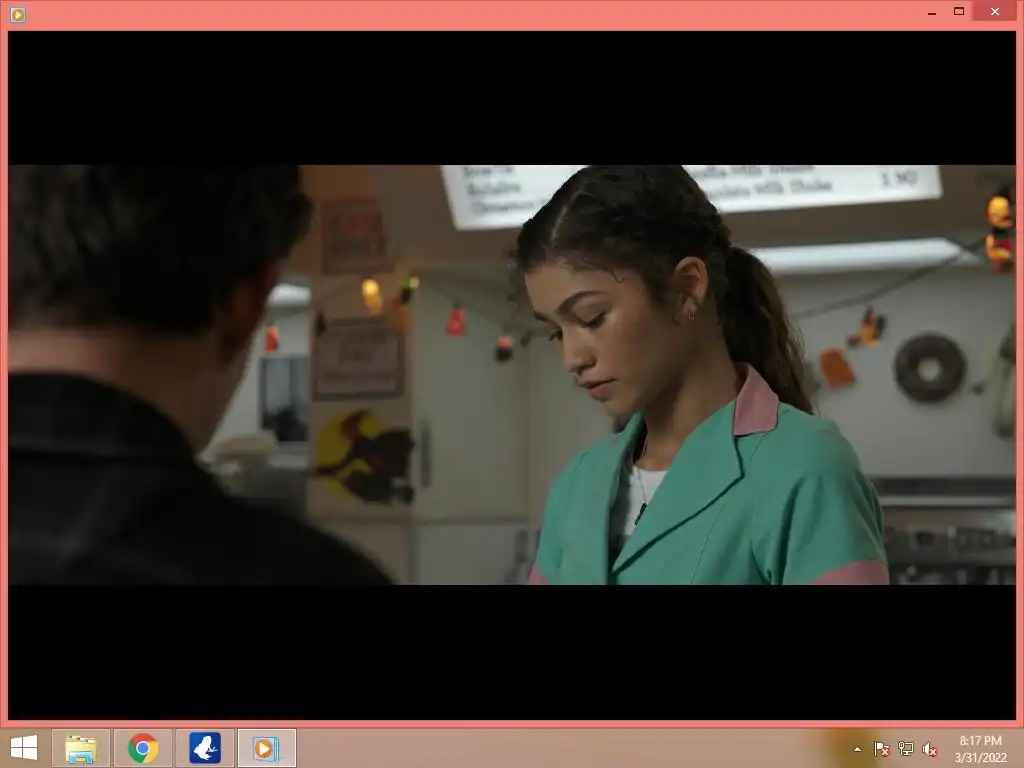Click the media player icon in title bar
The height and width of the screenshot is (768, 1024).
point(18,14)
